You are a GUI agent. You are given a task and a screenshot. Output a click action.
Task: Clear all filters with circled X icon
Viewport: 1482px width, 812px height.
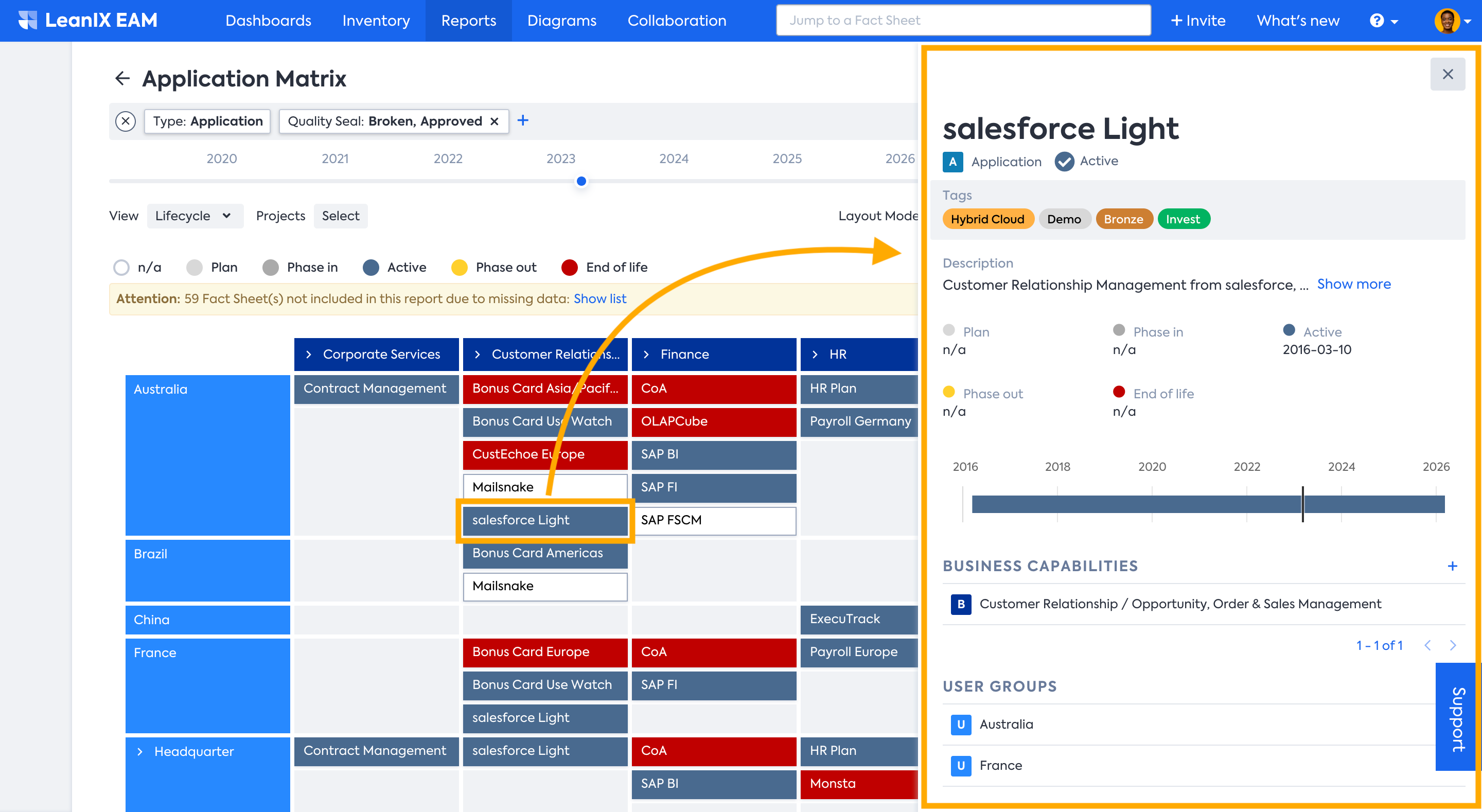126,121
